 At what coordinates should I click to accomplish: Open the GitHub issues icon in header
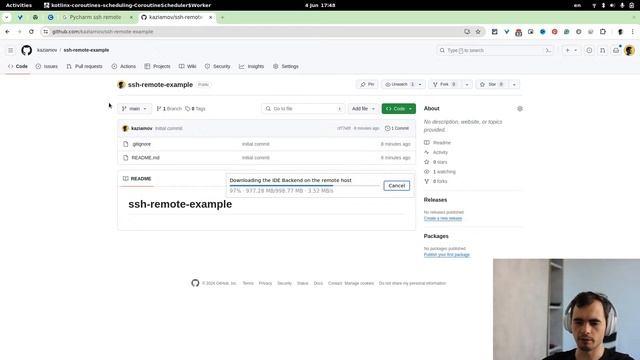tap(589, 50)
